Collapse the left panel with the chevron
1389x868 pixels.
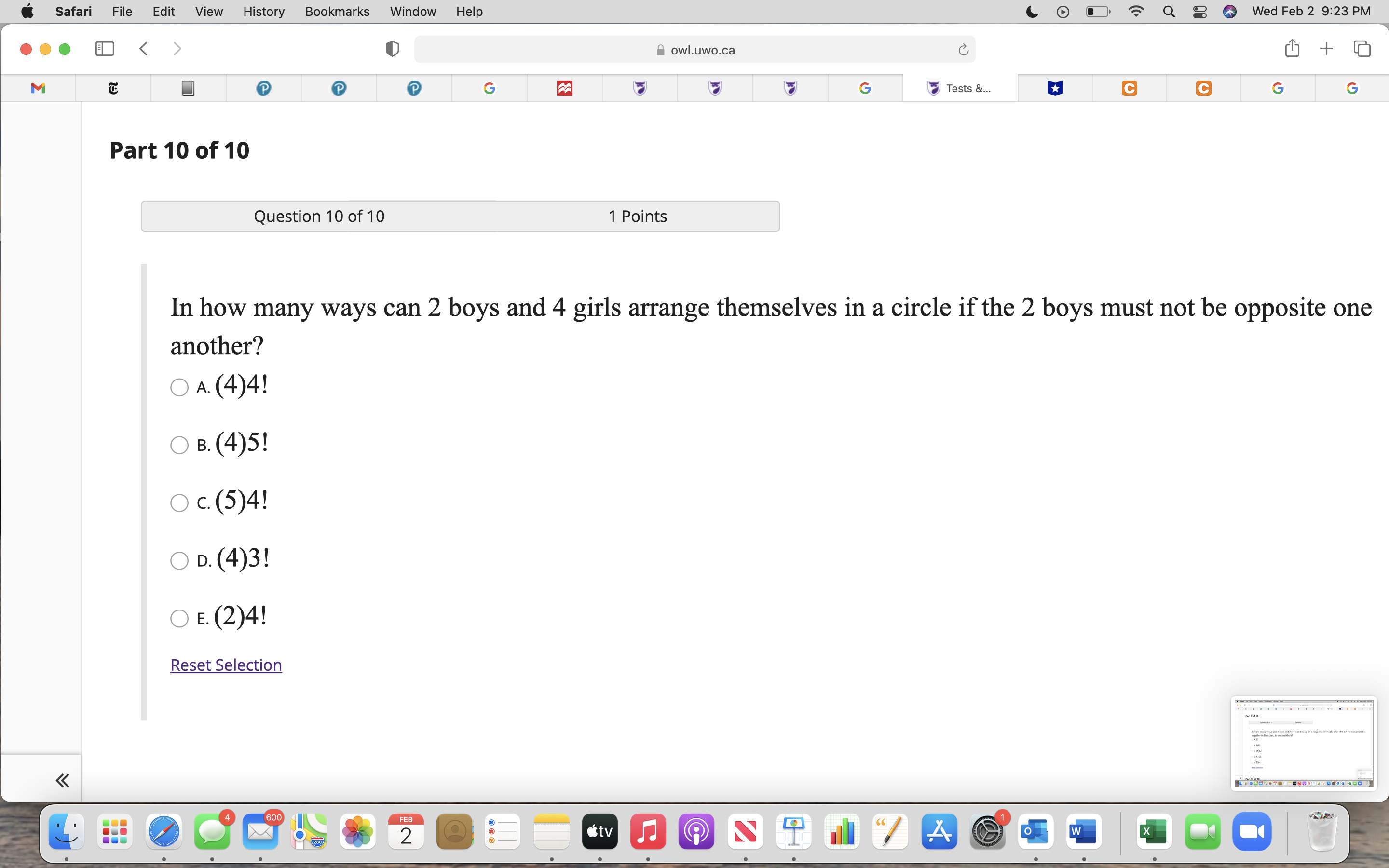[x=63, y=780]
